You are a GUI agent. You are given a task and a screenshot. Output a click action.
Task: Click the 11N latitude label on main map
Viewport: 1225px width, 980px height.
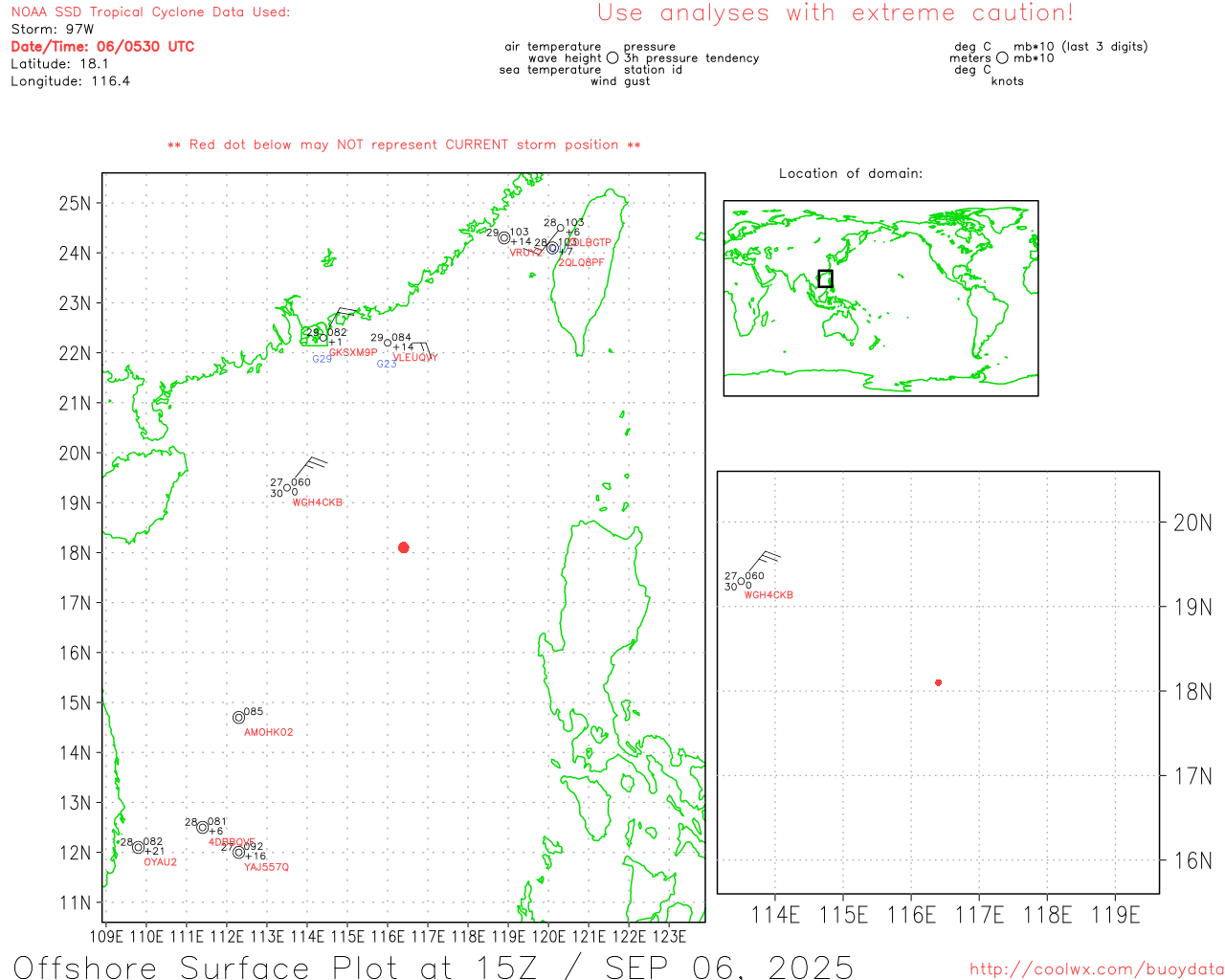coord(76,902)
